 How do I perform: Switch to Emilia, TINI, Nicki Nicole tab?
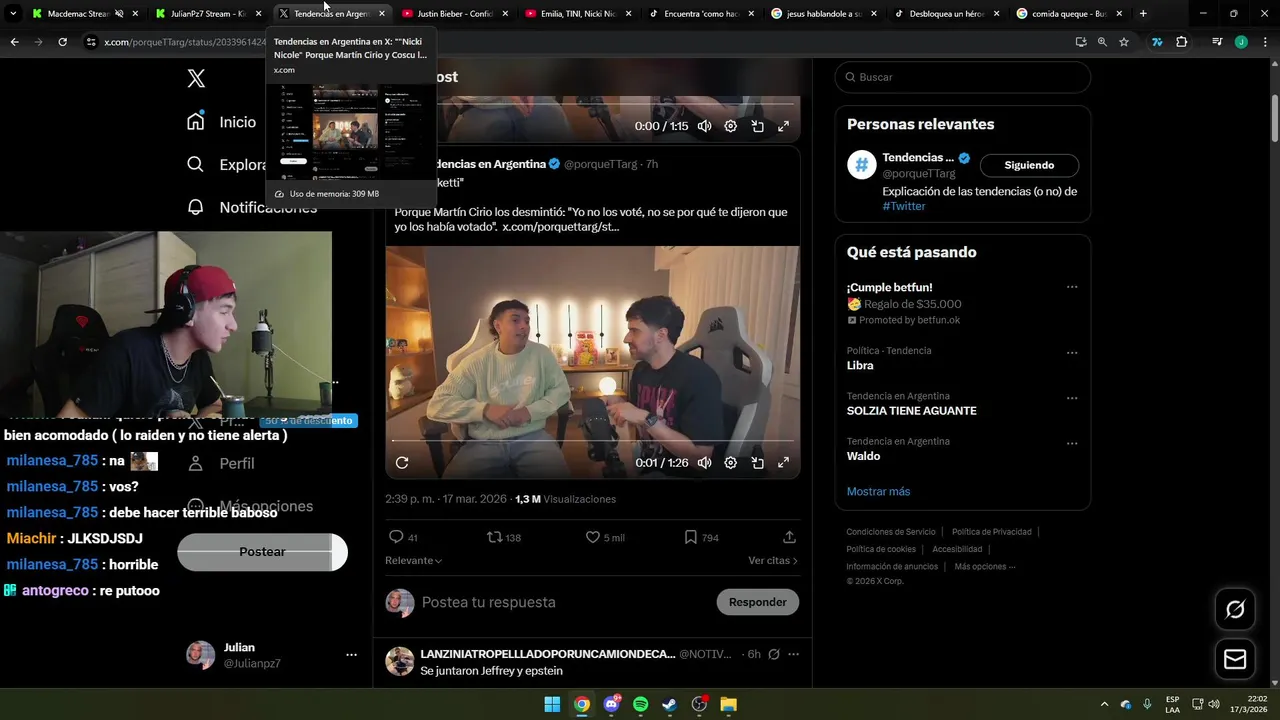click(578, 14)
